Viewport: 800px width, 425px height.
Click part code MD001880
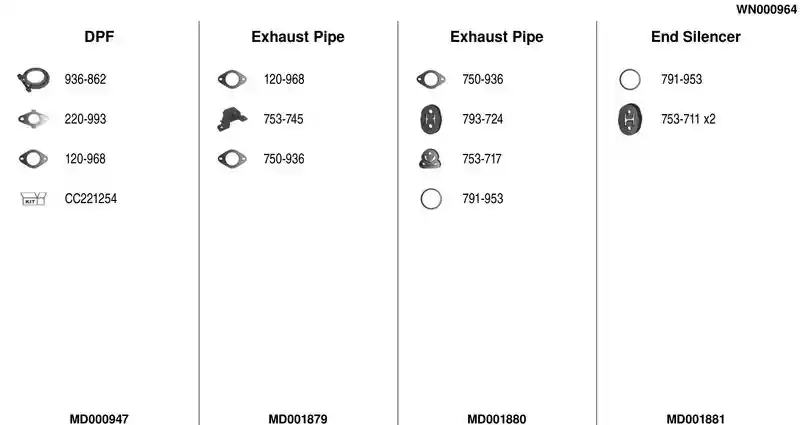tap(496, 419)
